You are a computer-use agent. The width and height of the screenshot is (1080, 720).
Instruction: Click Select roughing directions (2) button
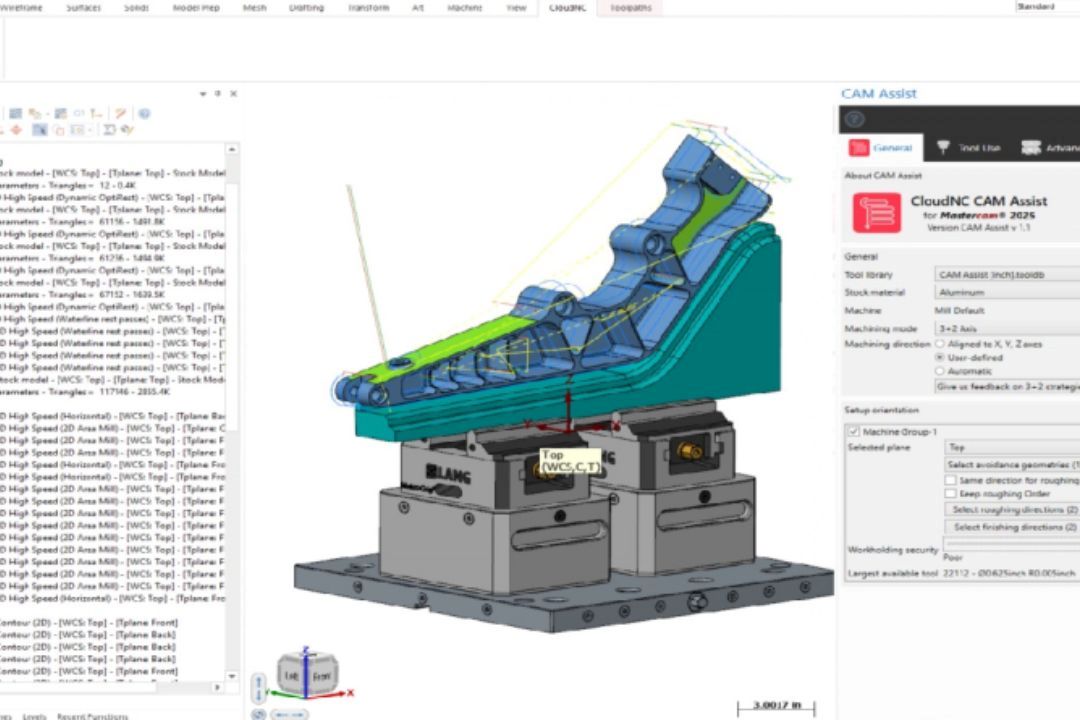click(1012, 510)
